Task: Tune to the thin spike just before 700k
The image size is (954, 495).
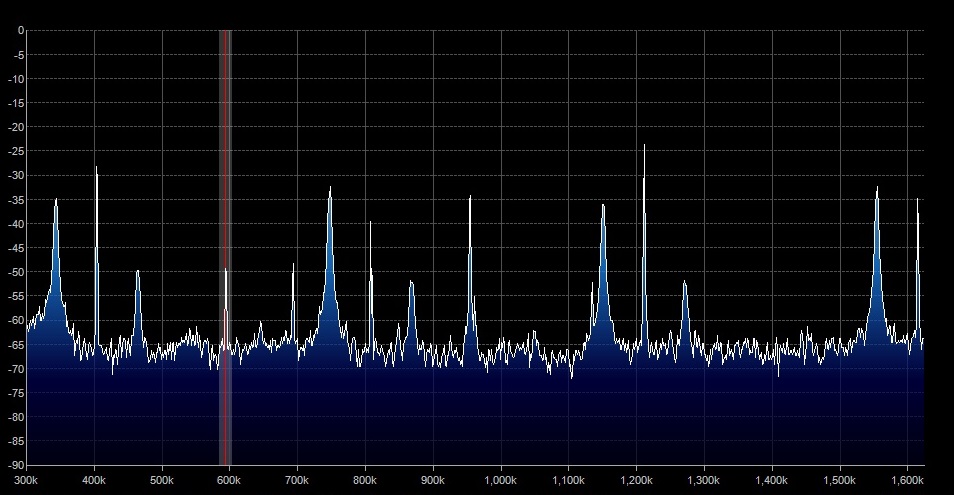Action: tap(293, 304)
